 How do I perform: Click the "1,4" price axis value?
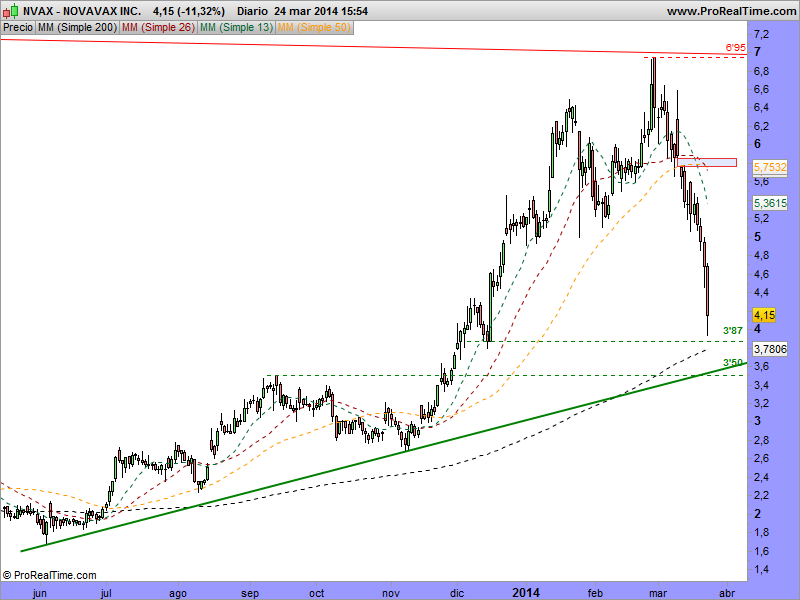coord(762,569)
